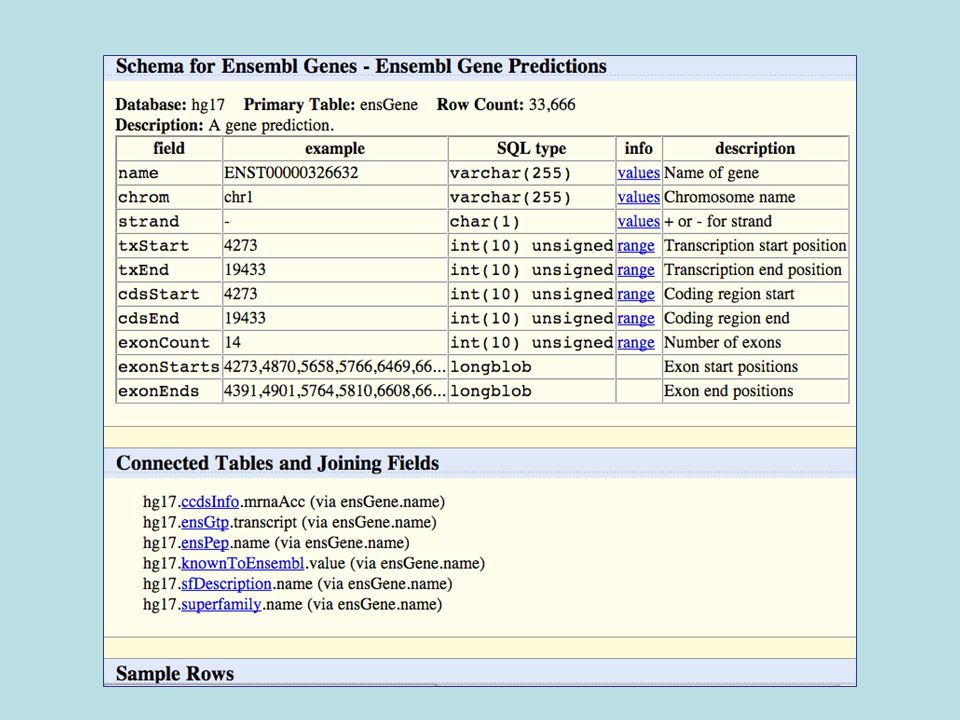Click the 'Coding region start' description
The image size is (960, 720).
(729, 294)
